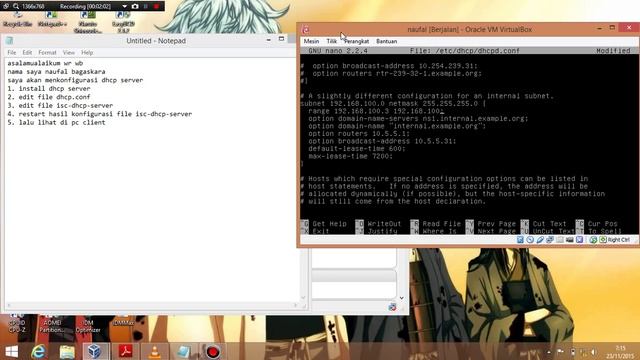
Task: Click the line '2. edit file dhcp.conf' in Notepad
Action: tap(49, 97)
